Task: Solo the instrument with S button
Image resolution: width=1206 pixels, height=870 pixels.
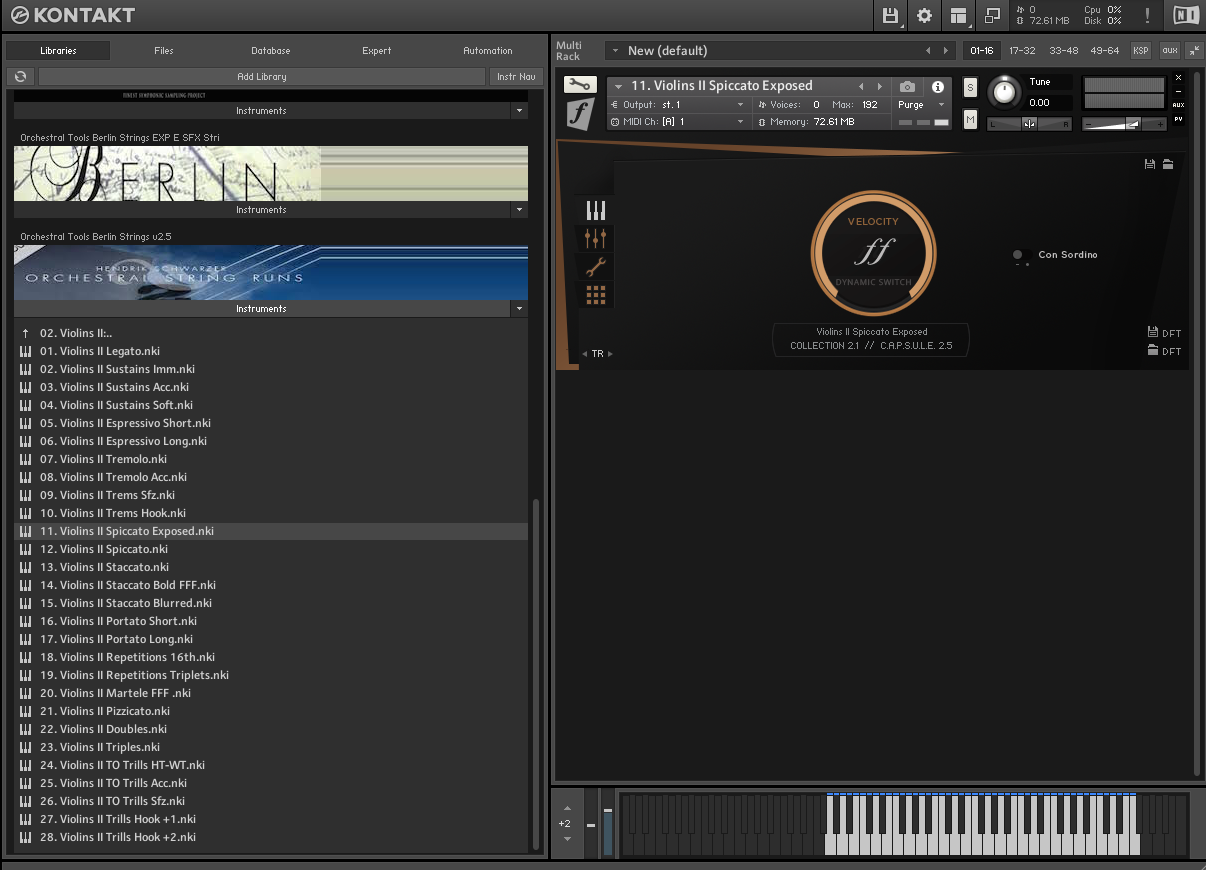Action: [970, 87]
